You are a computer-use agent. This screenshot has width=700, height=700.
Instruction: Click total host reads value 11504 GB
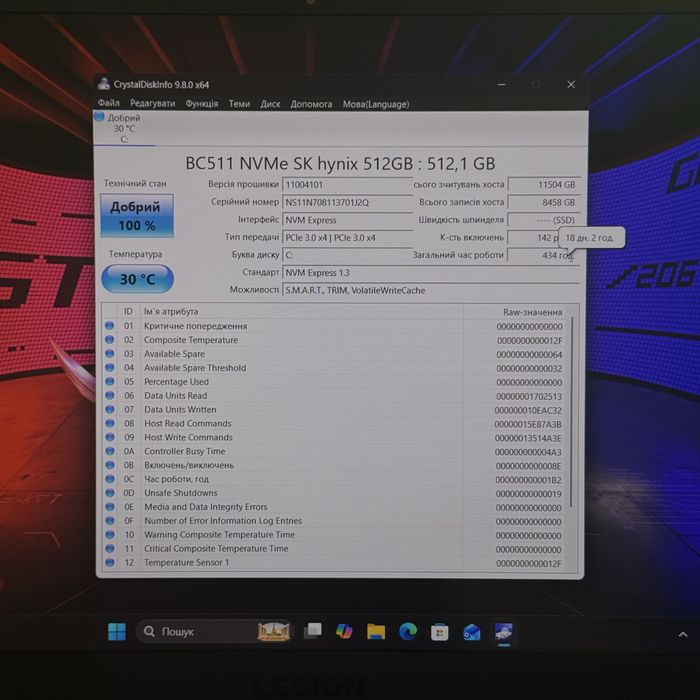coord(544,185)
